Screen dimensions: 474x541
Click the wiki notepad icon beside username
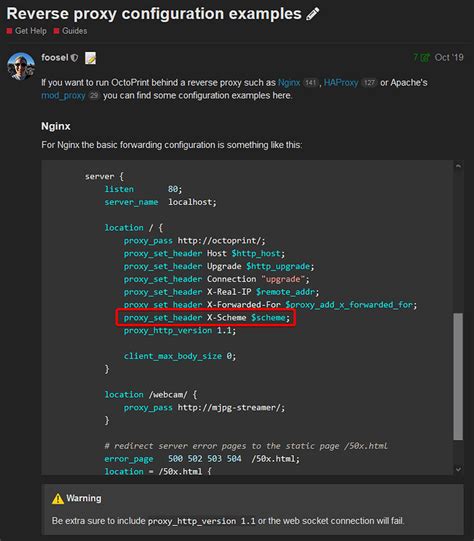(x=91, y=58)
